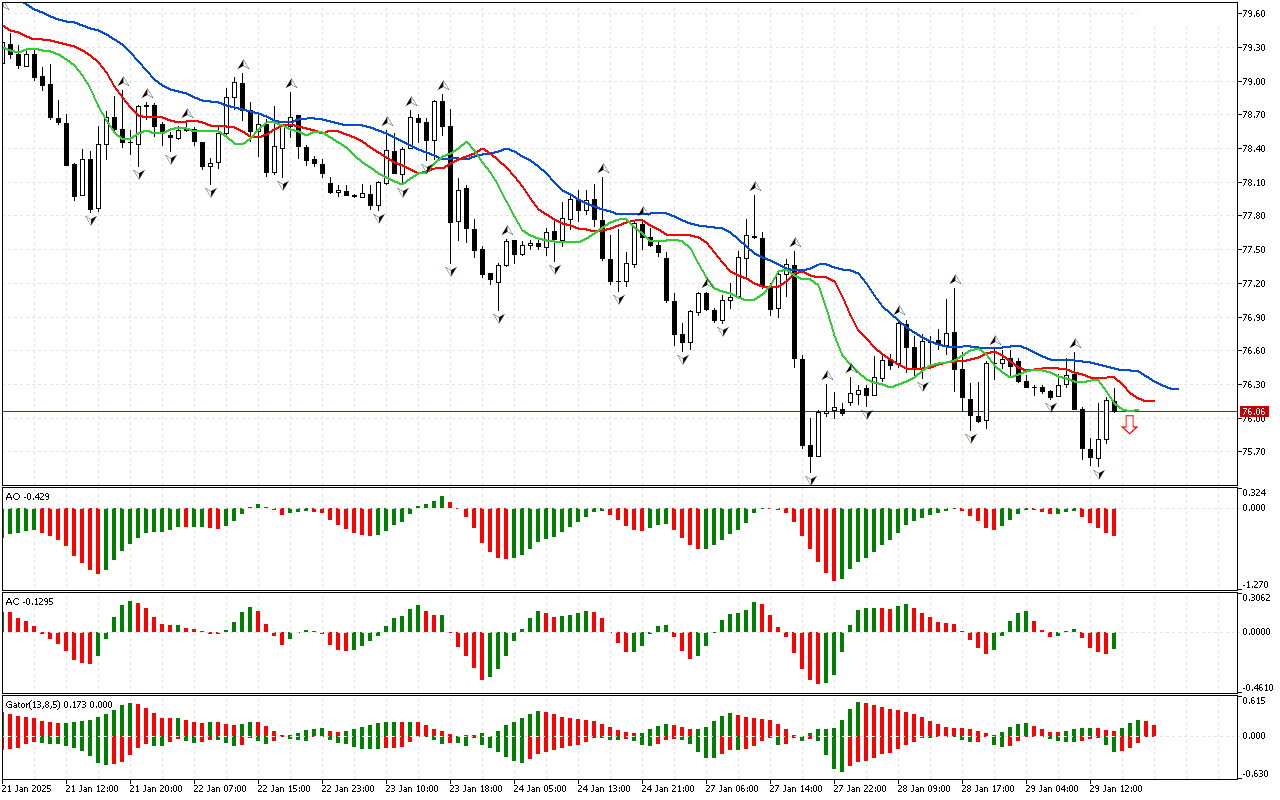The width and height of the screenshot is (1280, 800).
Task: Click the '24 Jan 05:00' time label
Action: (x=539, y=789)
